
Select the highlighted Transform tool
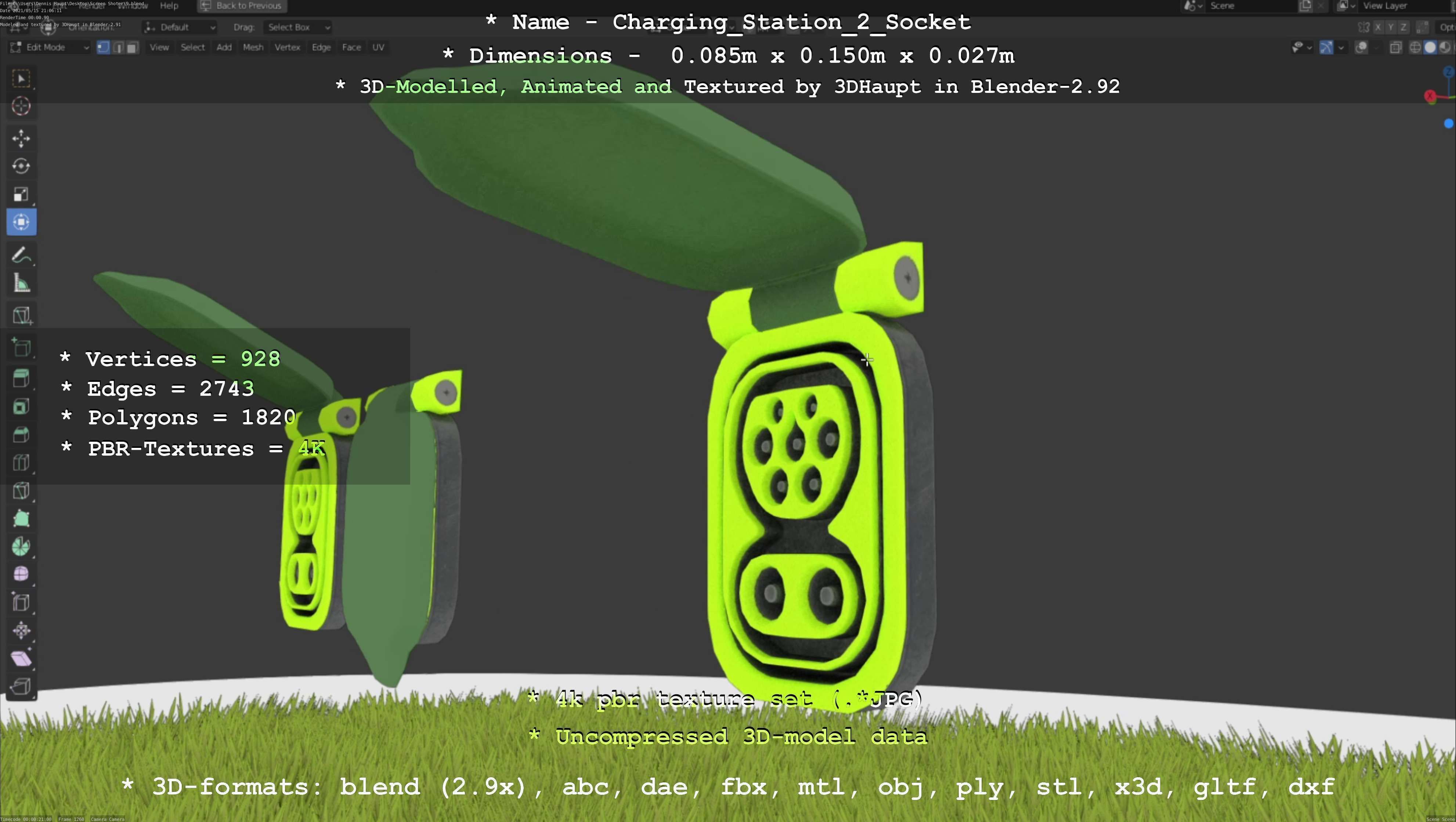coord(21,222)
